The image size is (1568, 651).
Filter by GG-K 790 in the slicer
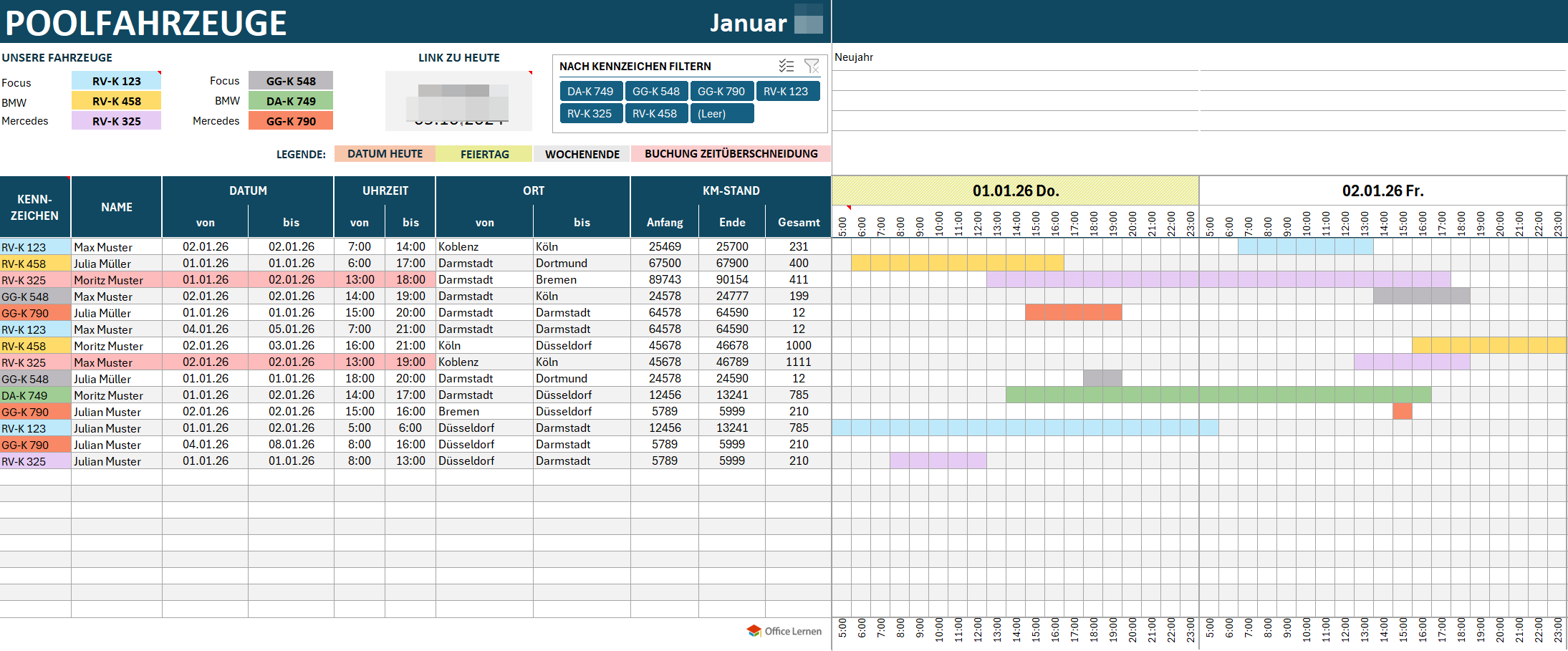[721, 92]
